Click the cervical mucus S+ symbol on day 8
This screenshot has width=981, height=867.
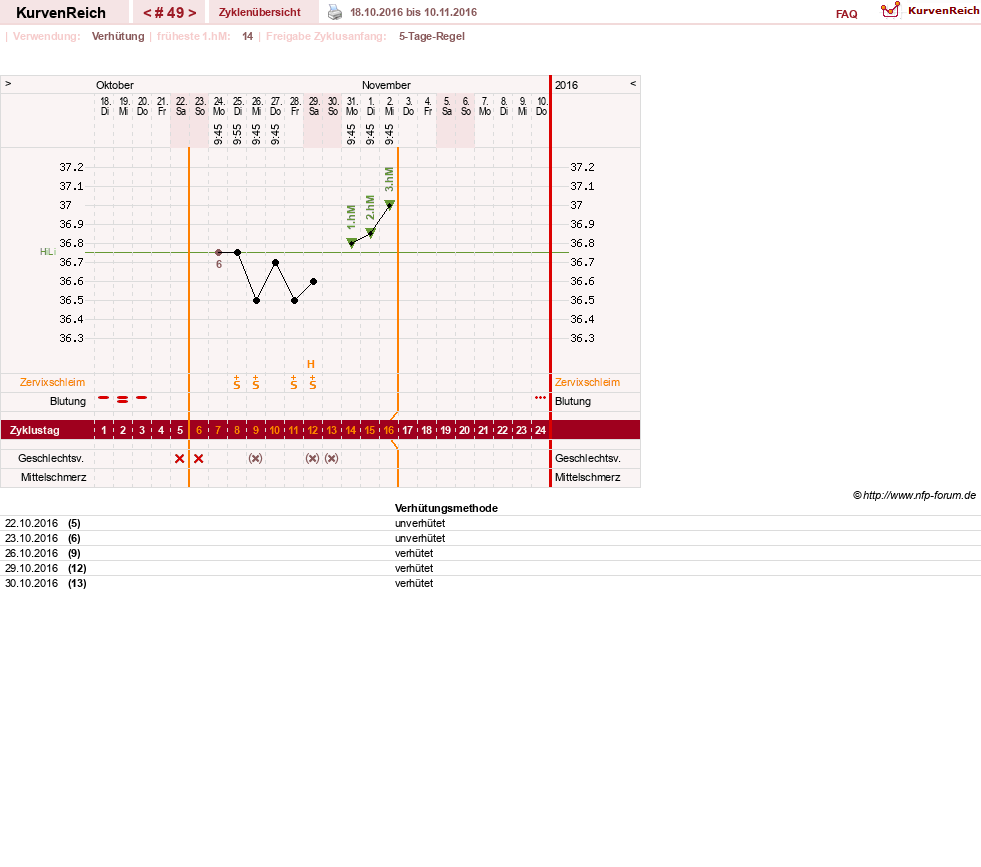(236, 382)
